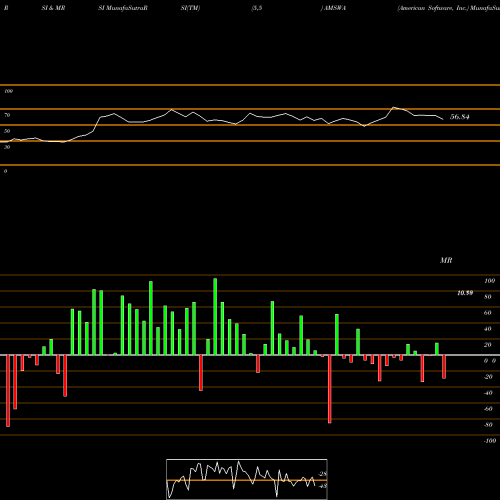Image resolution: width=500 pixels, height=500 pixels.
Task: Click the MR axis label -100
Action: click(490, 441)
